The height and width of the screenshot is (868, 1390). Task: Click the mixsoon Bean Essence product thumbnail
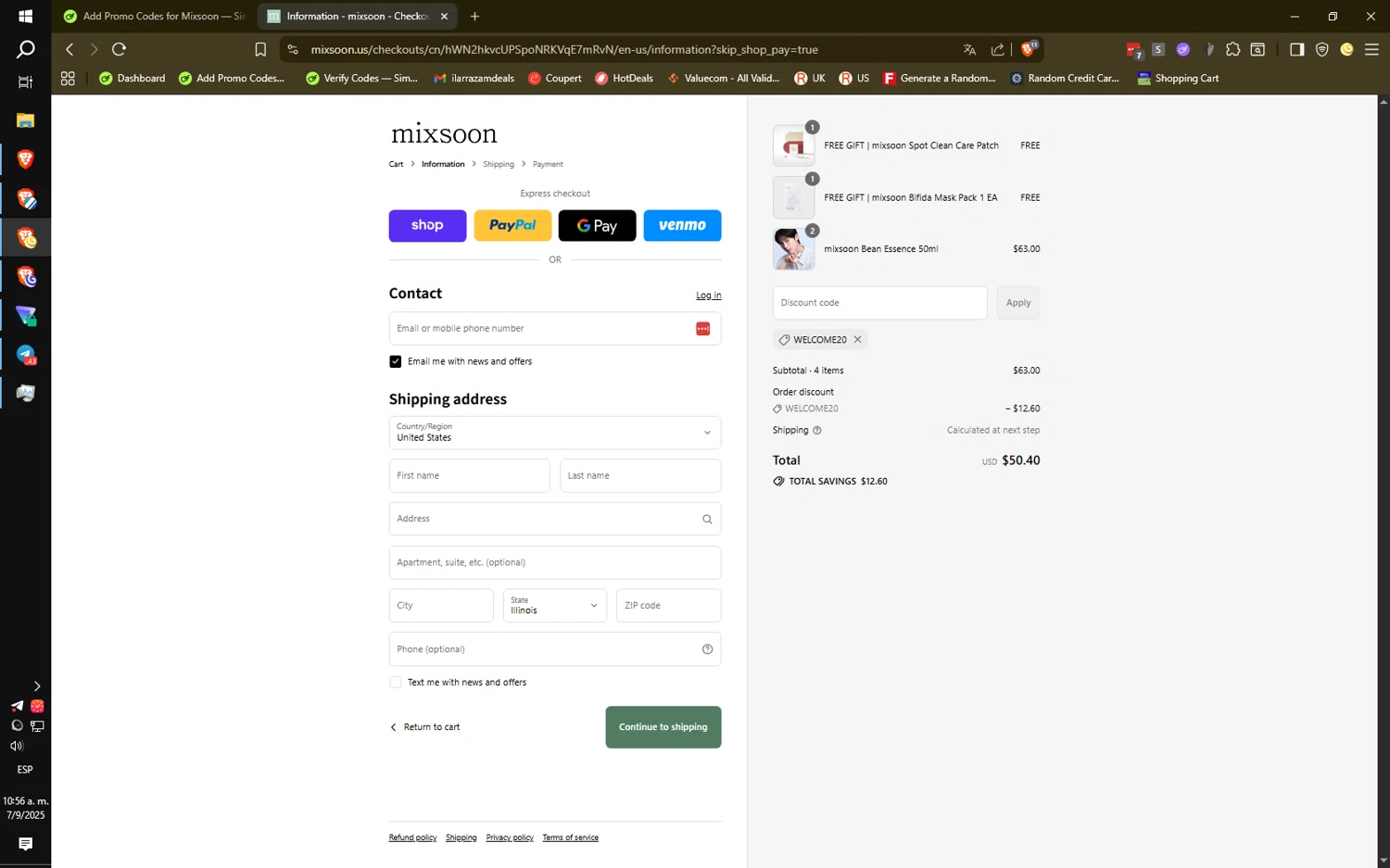[794, 249]
